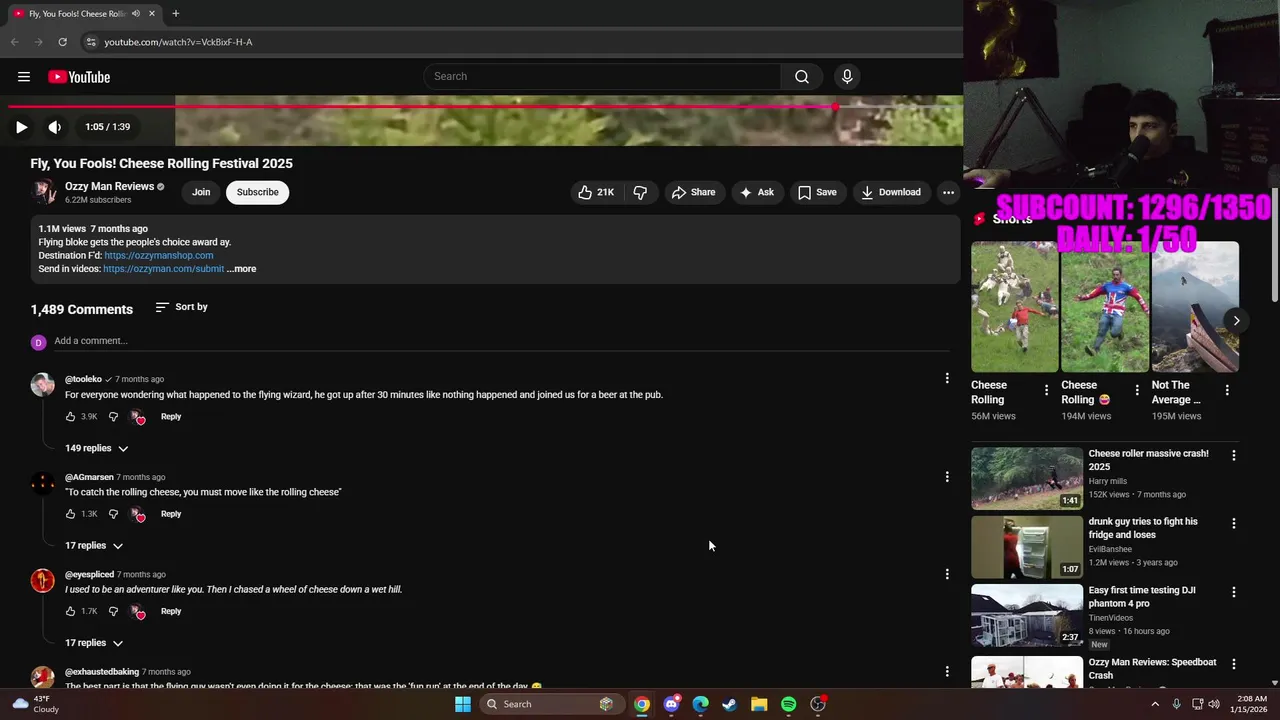Open the 56M views Cheese Rolling short
The width and height of the screenshot is (1280, 720).
(1014, 307)
